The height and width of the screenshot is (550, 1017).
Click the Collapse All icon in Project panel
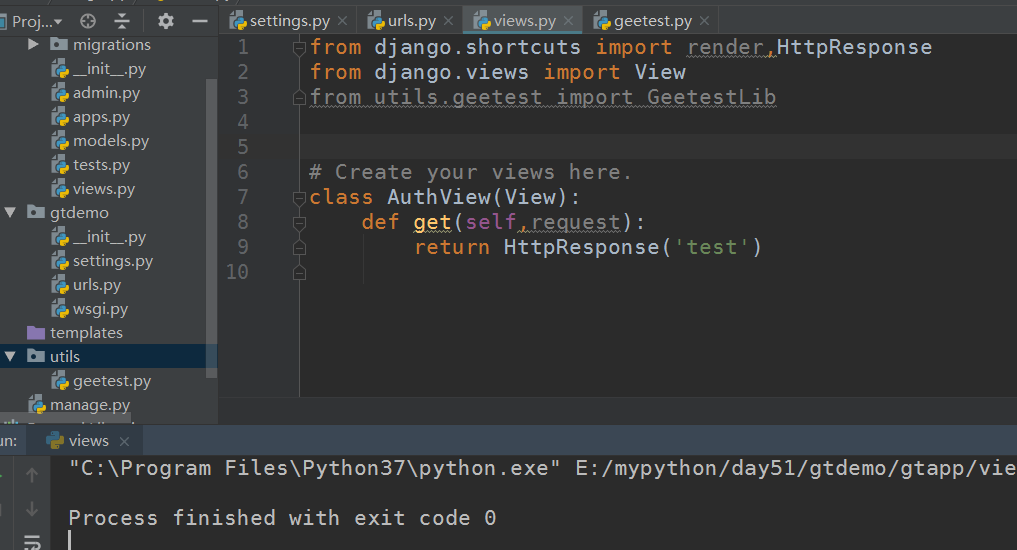point(122,21)
